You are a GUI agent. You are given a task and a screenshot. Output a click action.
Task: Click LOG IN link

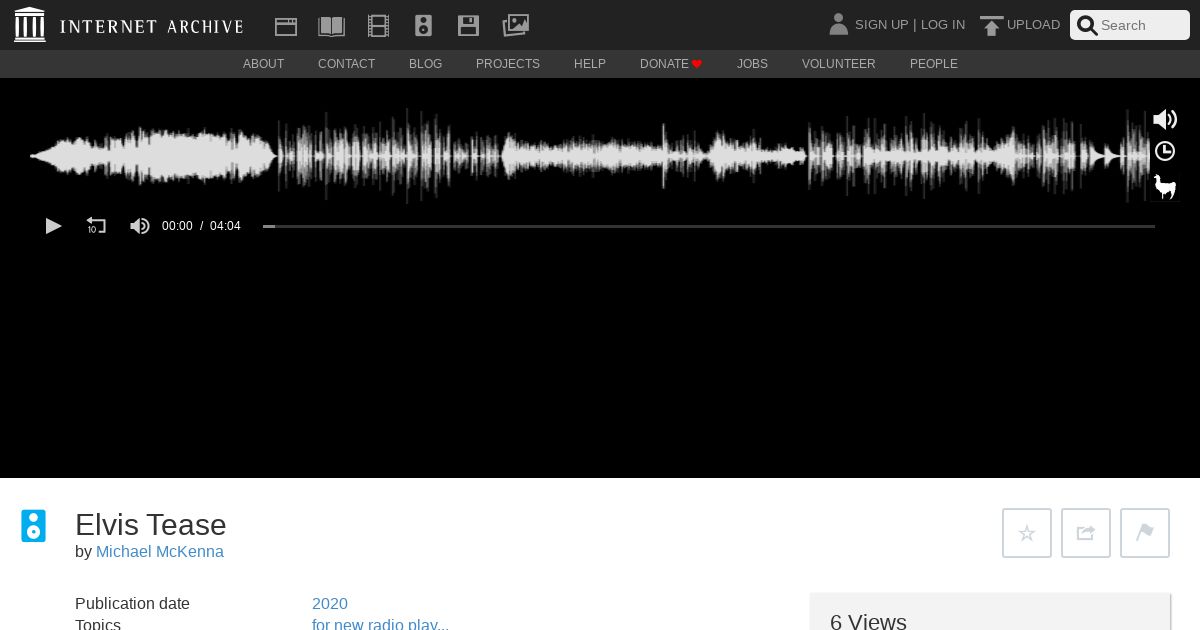pos(943,25)
